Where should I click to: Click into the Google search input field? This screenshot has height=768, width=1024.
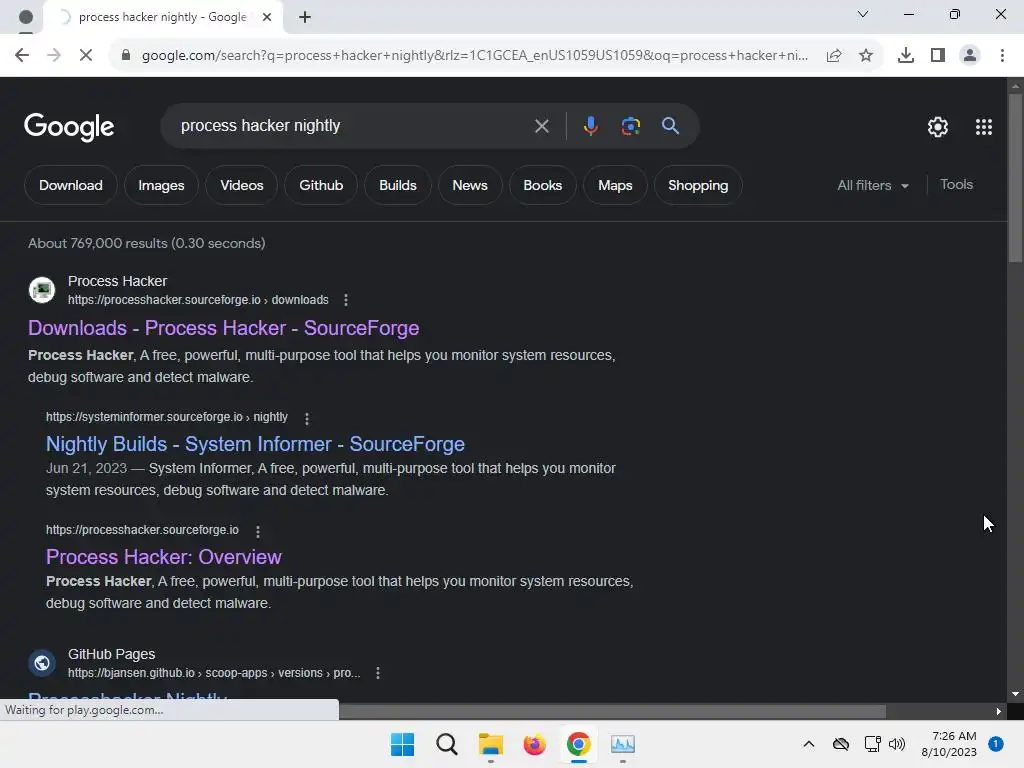(353, 126)
